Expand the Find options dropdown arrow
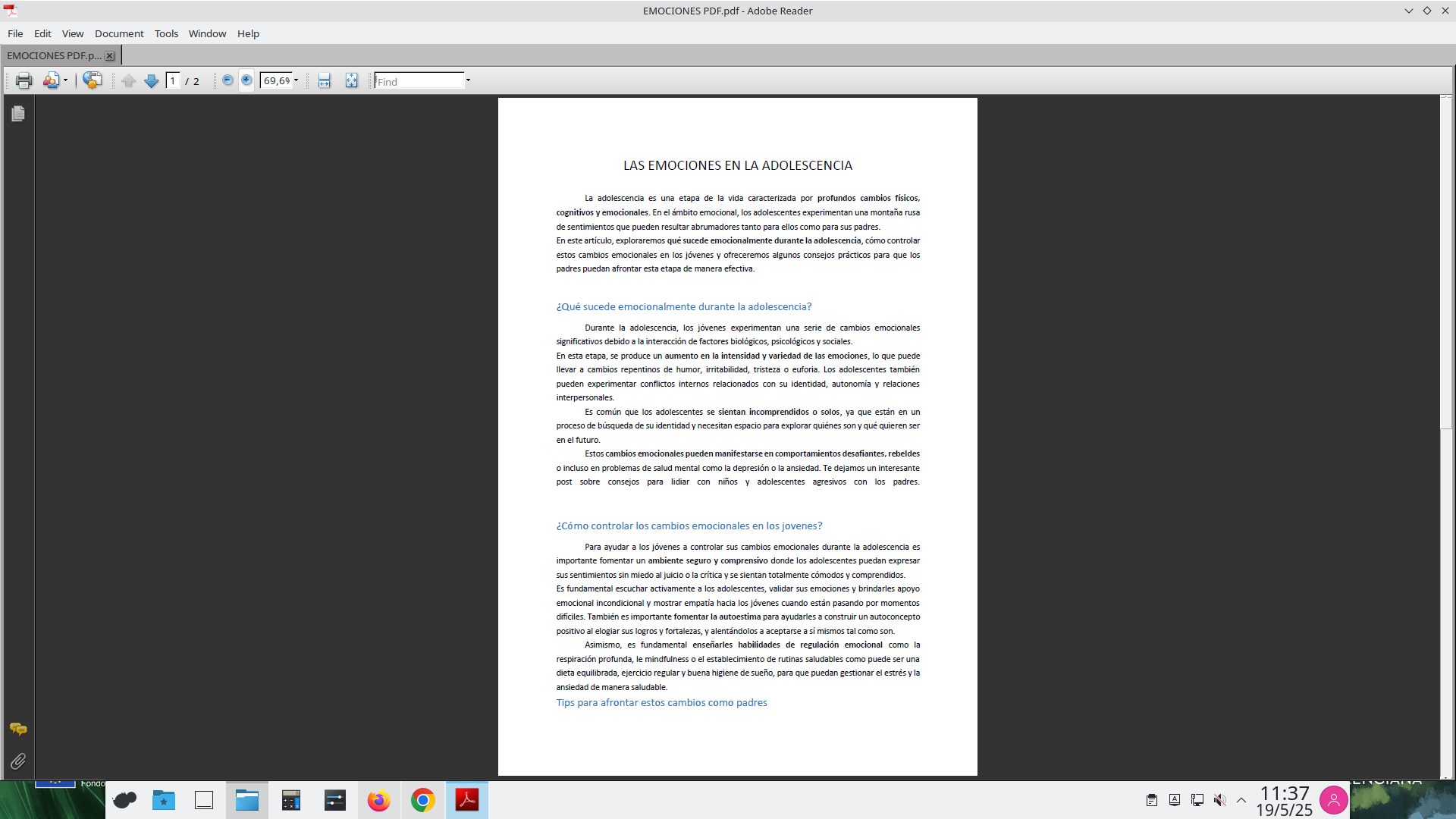 [x=468, y=80]
